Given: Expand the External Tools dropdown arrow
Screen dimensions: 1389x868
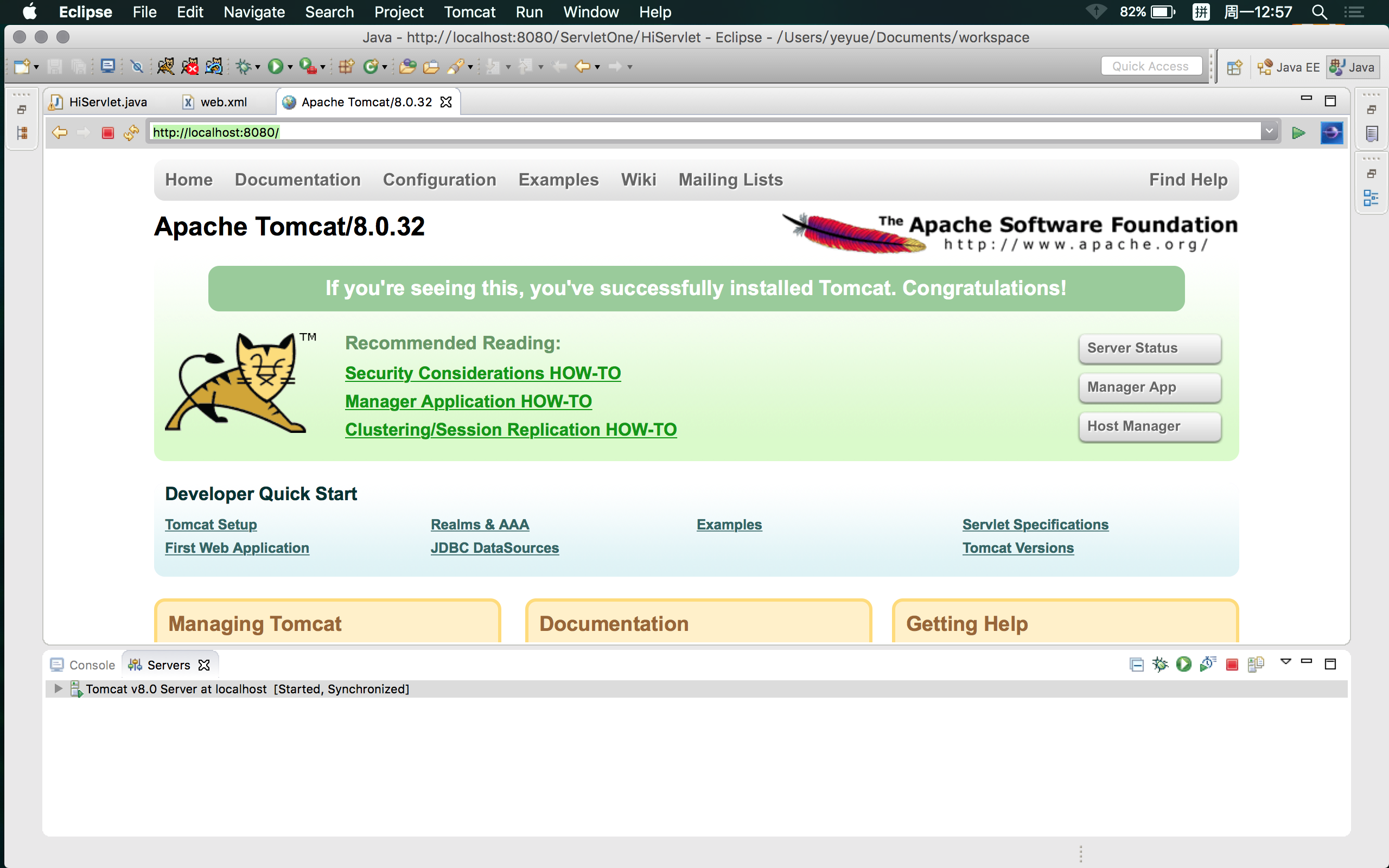Looking at the screenshot, I should tap(323, 67).
